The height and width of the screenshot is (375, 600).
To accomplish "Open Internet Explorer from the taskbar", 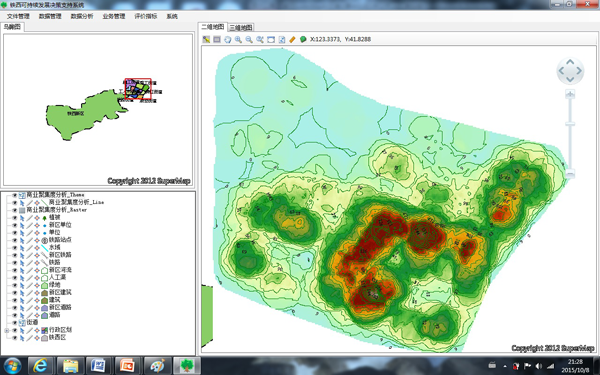I will pyautogui.click(x=40, y=365).
